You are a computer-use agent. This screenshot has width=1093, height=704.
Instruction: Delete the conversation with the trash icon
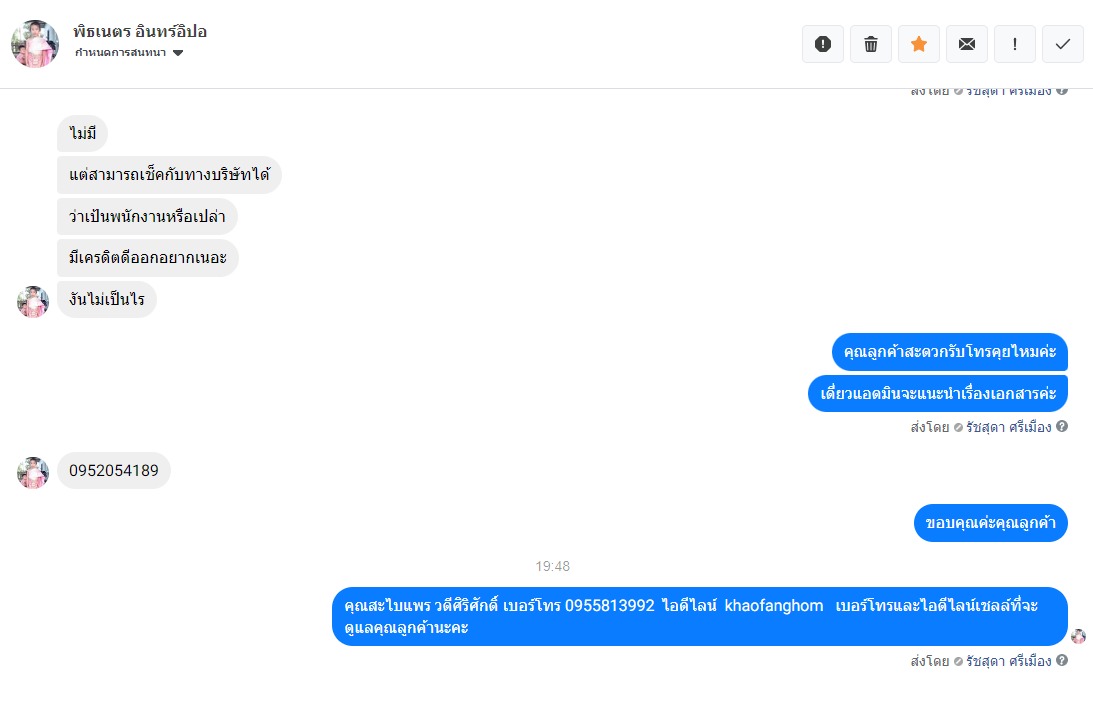click(x=871, y=44)
